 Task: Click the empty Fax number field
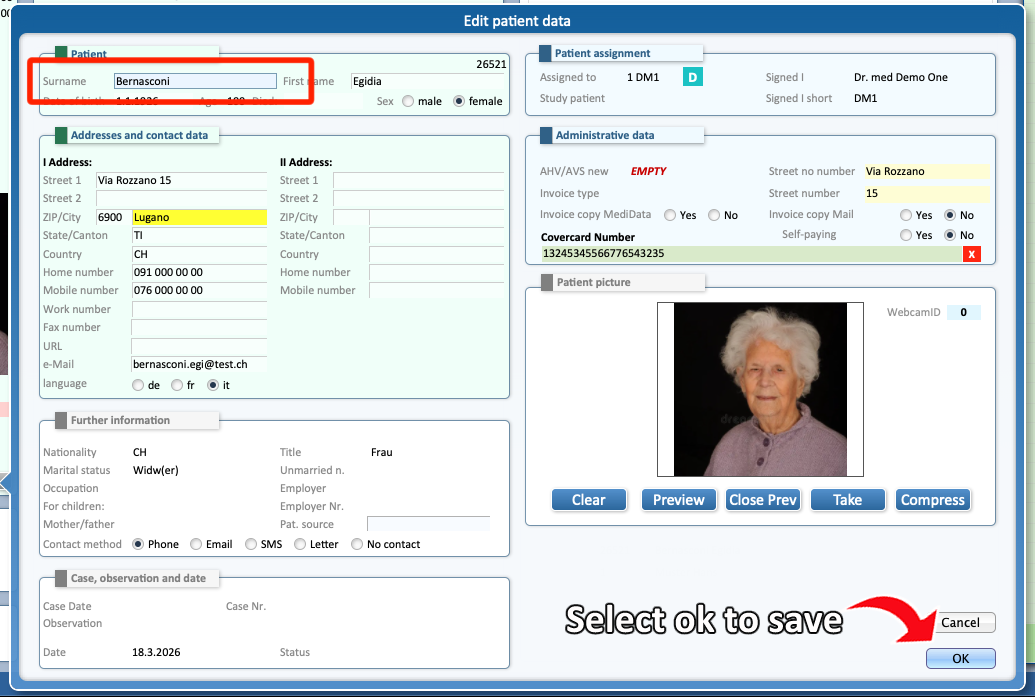click(199, 327)
